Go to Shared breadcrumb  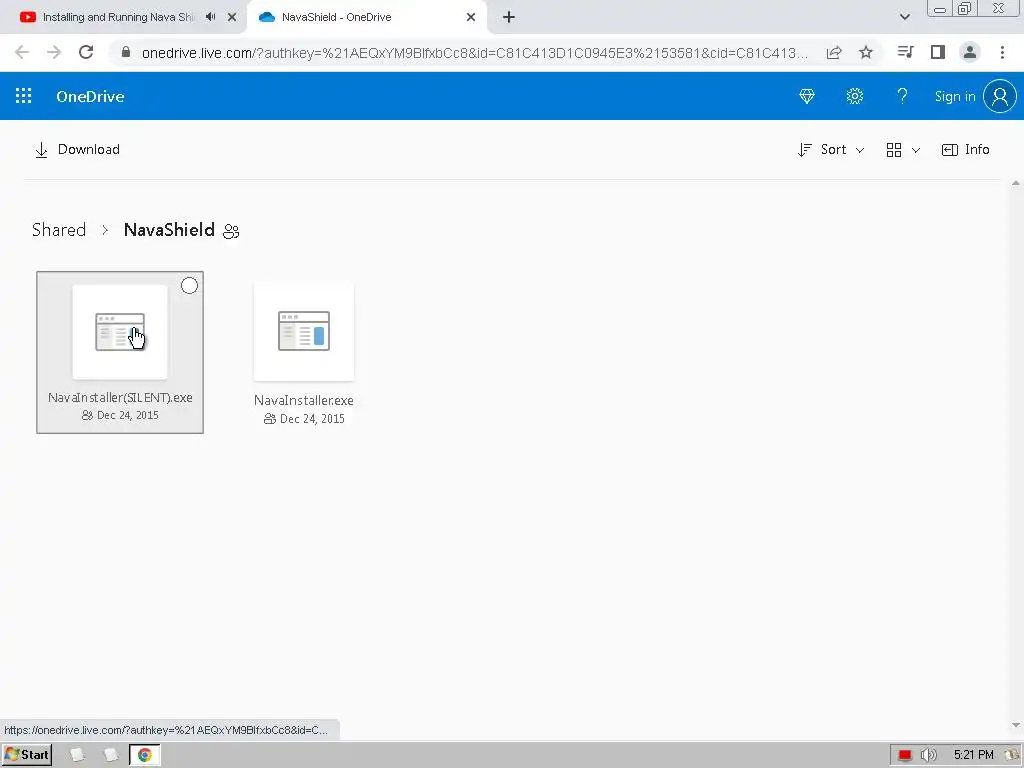(x=59, y=230)
